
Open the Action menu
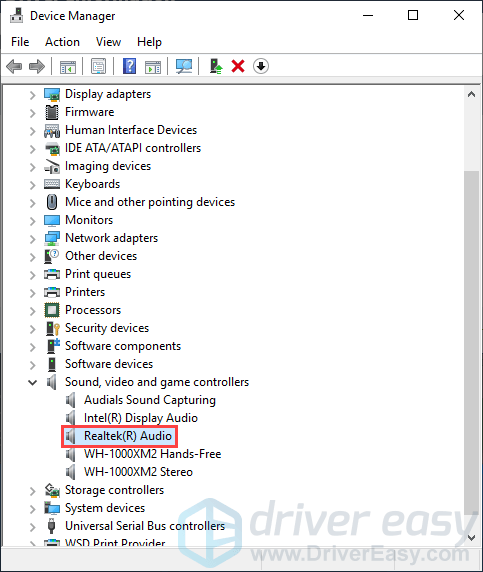pyautogui.click(x=62, y=42)
